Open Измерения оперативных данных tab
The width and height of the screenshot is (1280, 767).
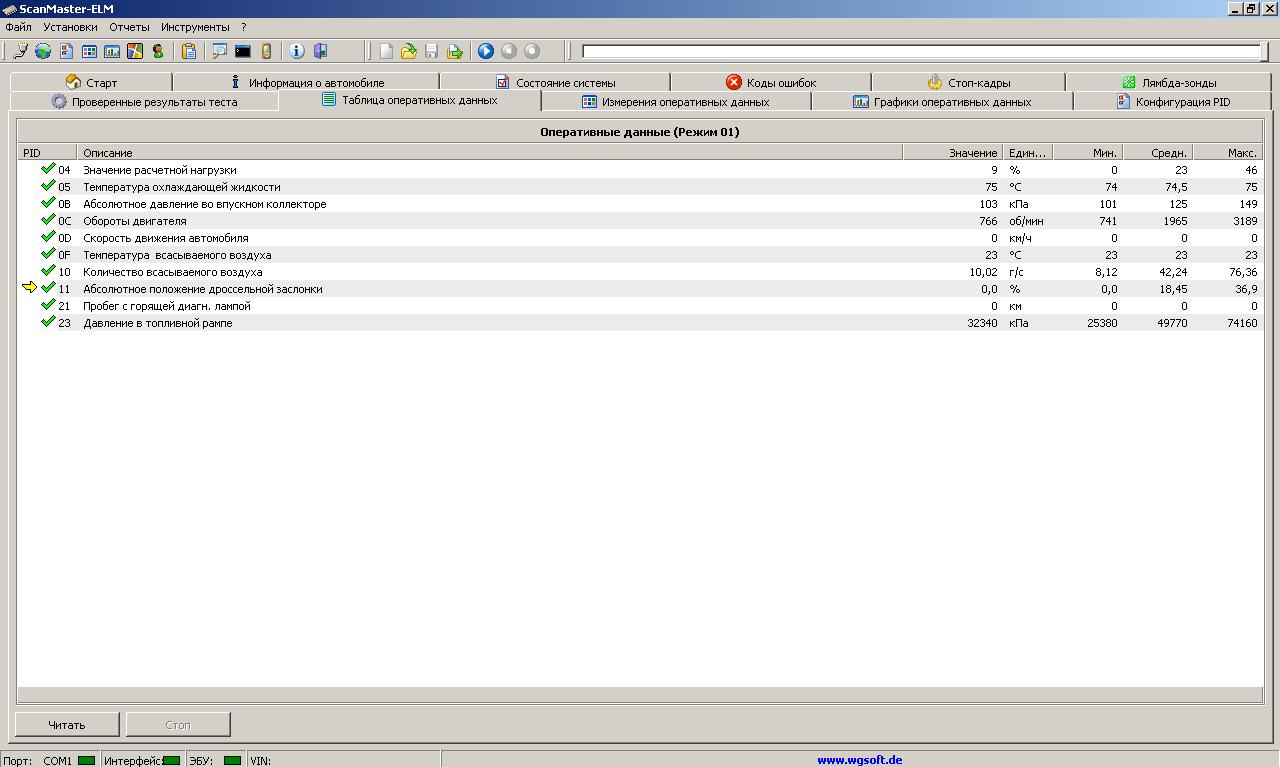[676, 102]
